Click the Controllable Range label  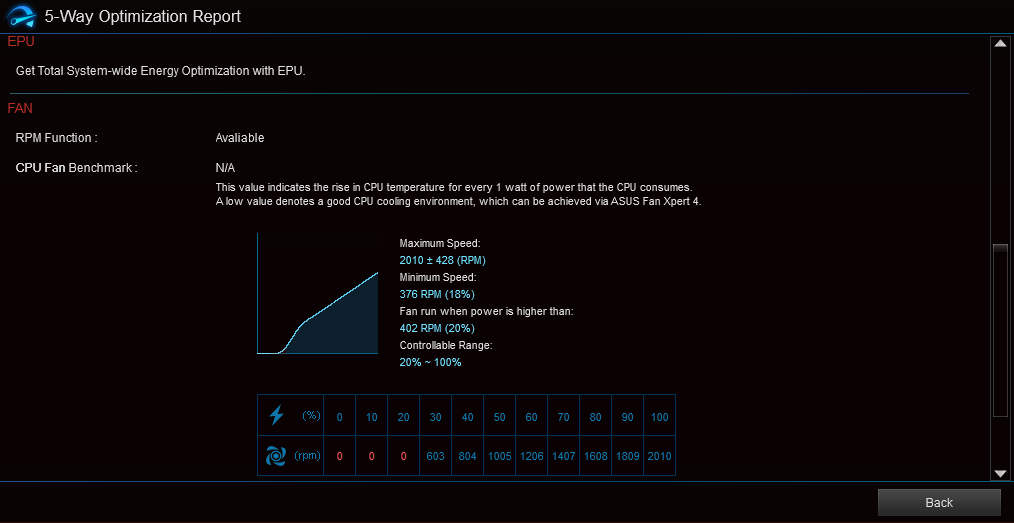446,345
